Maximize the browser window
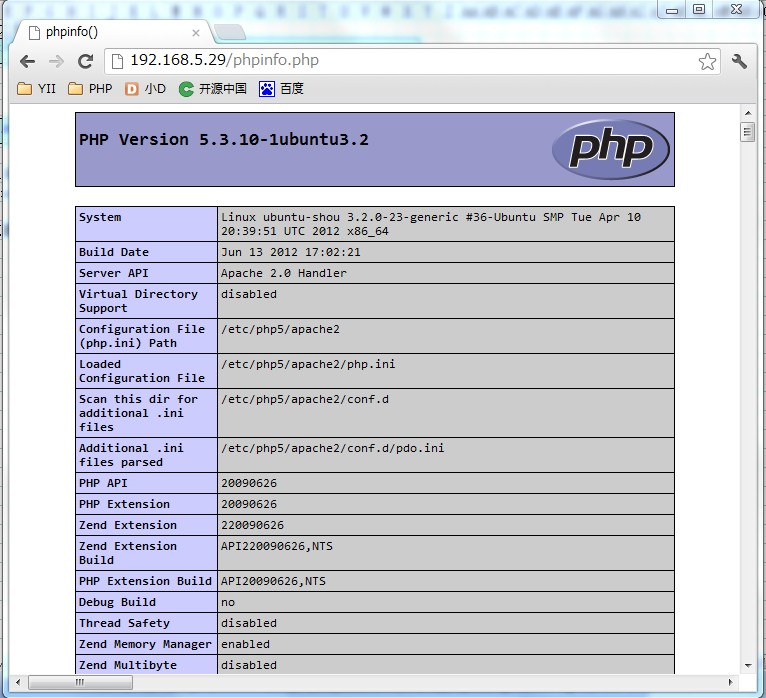Viewport: 766px width, 698px height. click(x=699, y=9)
